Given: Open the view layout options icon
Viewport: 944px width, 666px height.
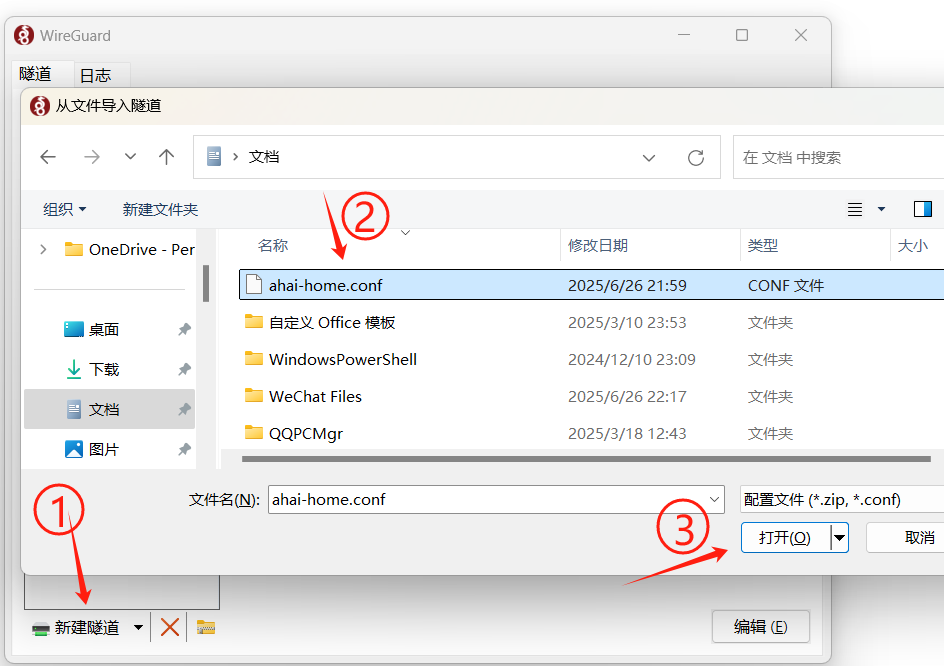Looking at the screenshot, I should coord(856,209).
